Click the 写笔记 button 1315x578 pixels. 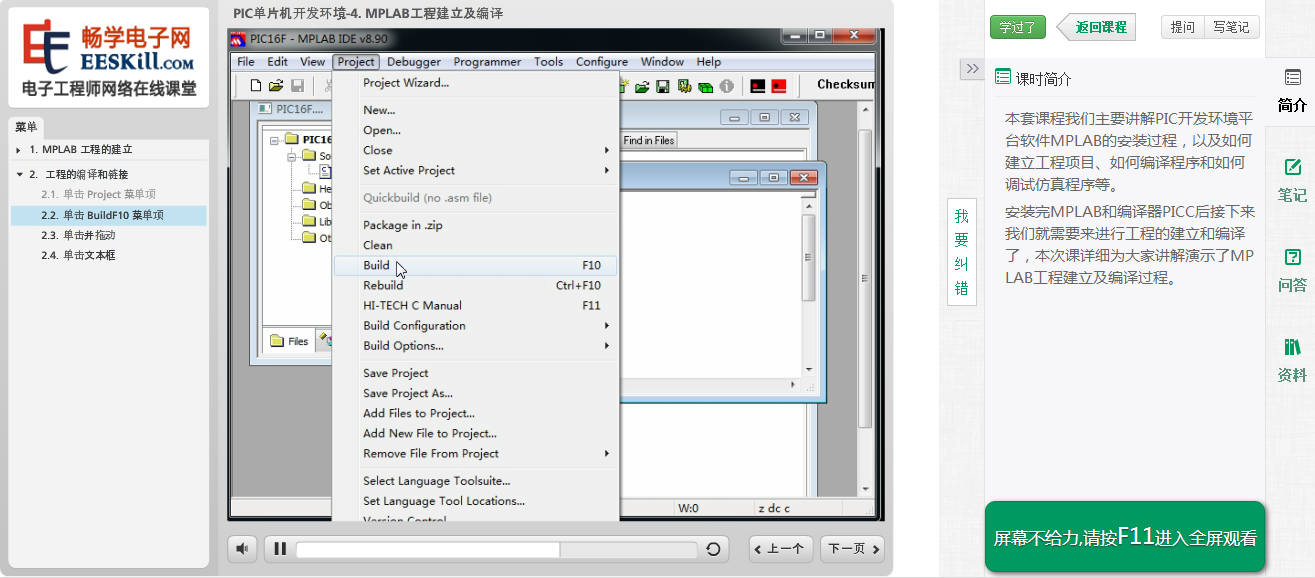(x=1231, y=27)
